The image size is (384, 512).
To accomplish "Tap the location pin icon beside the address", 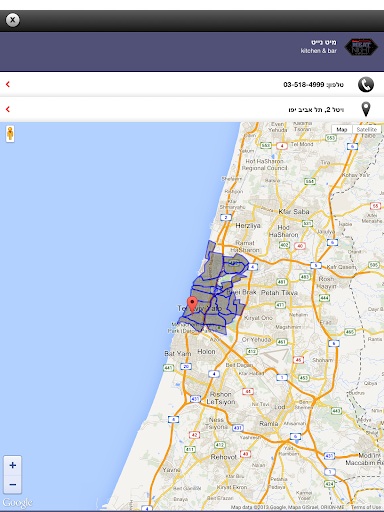I will tap(366, 109).
